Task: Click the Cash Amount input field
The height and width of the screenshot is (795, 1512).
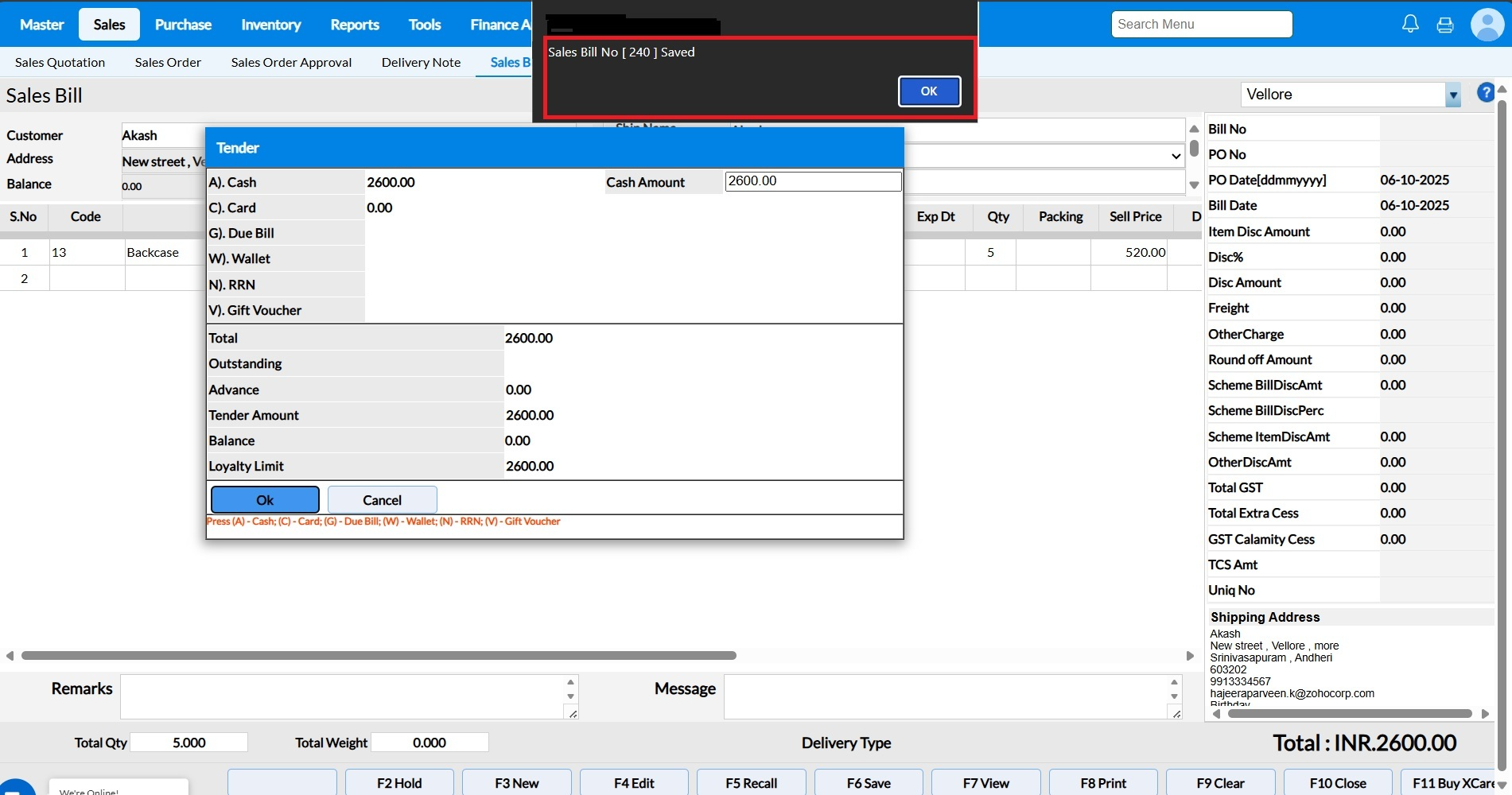Action: (x=813, y=181)
